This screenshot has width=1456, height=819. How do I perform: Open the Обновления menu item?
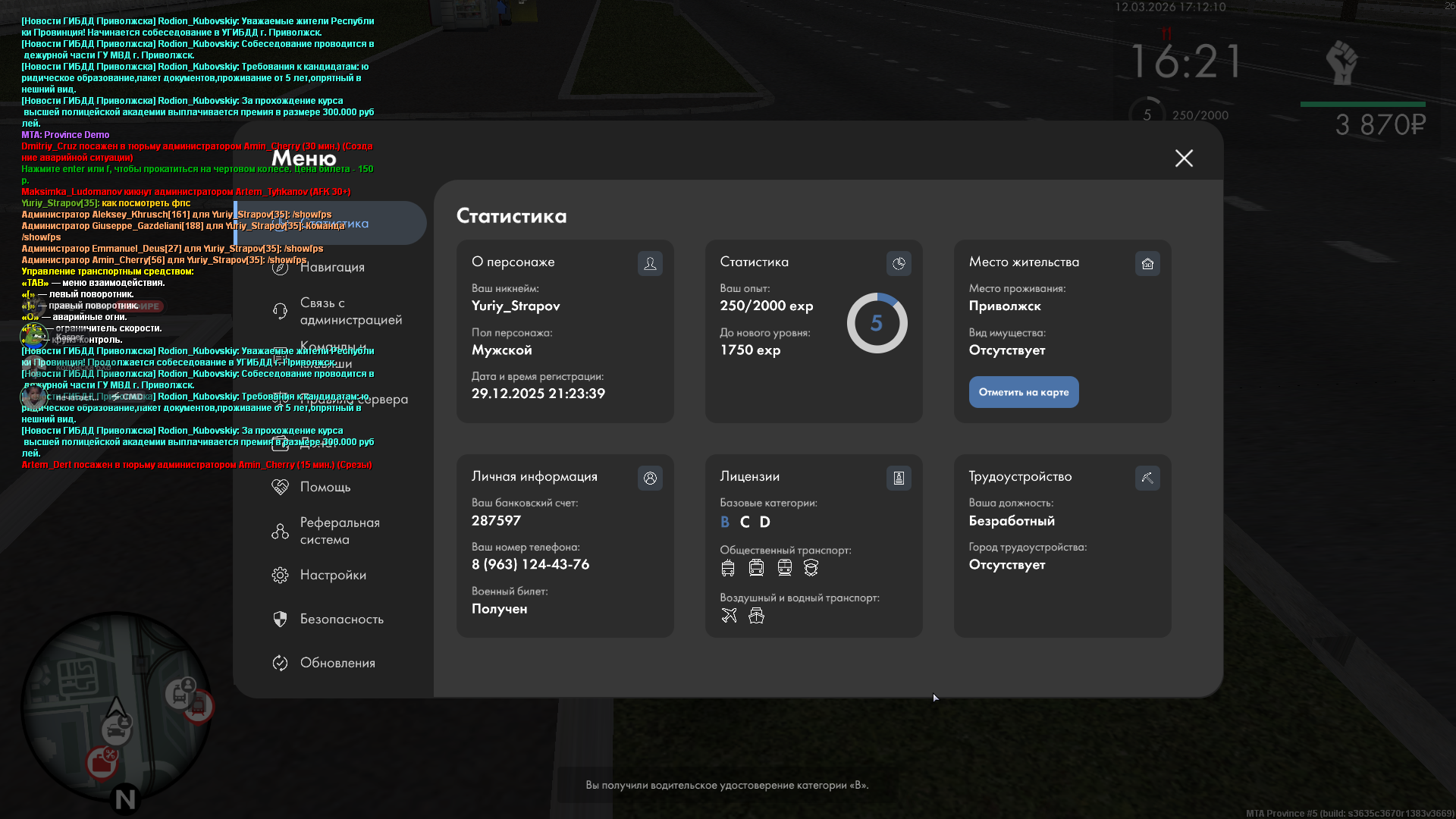pyautogui.click(x=337, y=663)
